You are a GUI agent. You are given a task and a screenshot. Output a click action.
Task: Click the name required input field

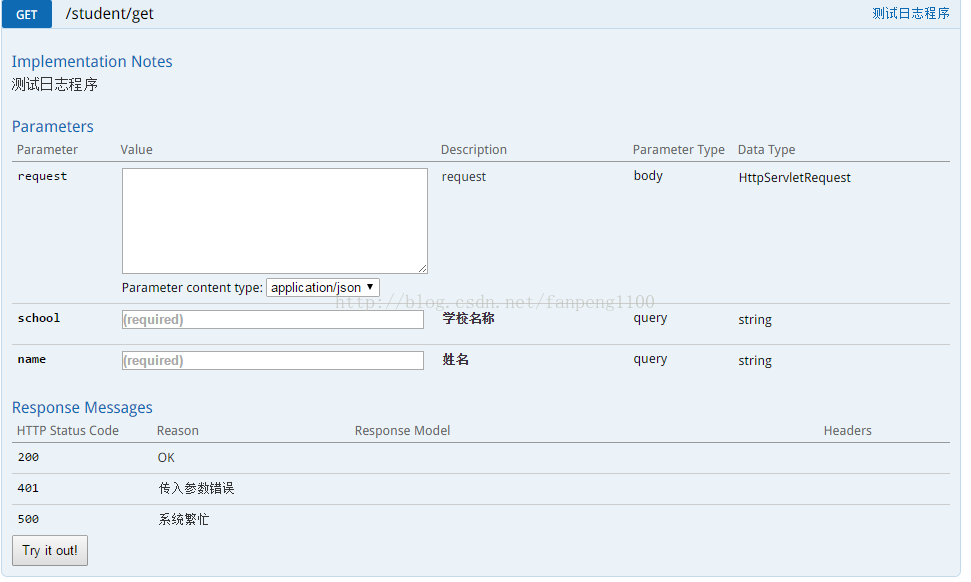[272, 360]
